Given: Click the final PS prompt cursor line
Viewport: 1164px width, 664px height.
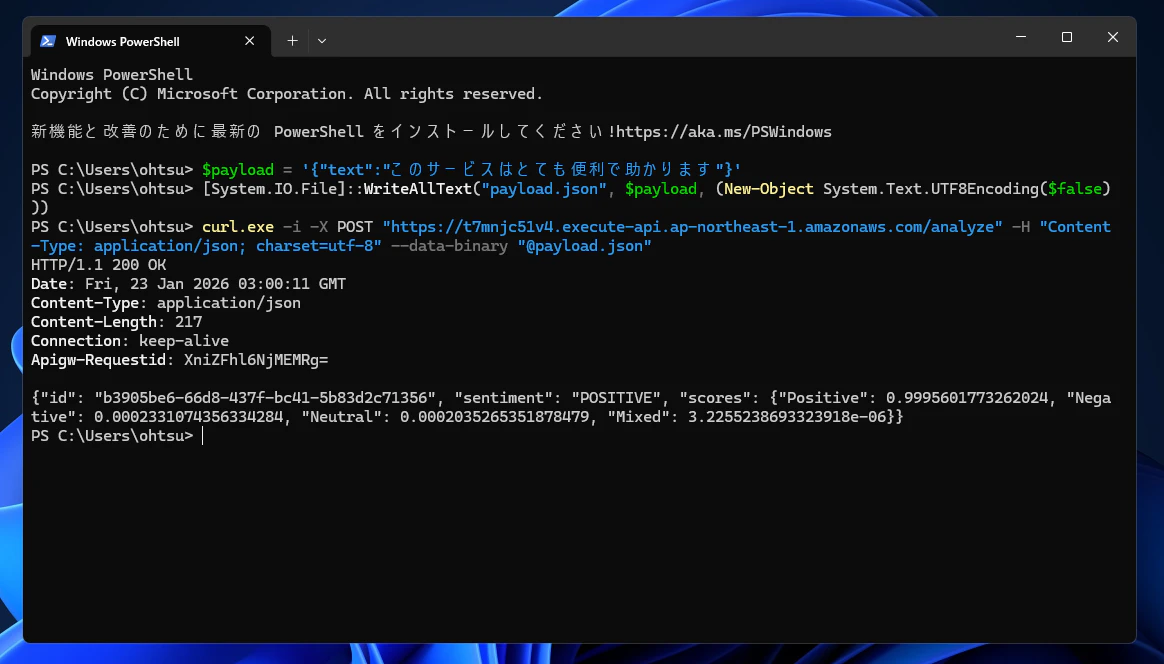Looking at the screenshot, I should click(117, 435).
